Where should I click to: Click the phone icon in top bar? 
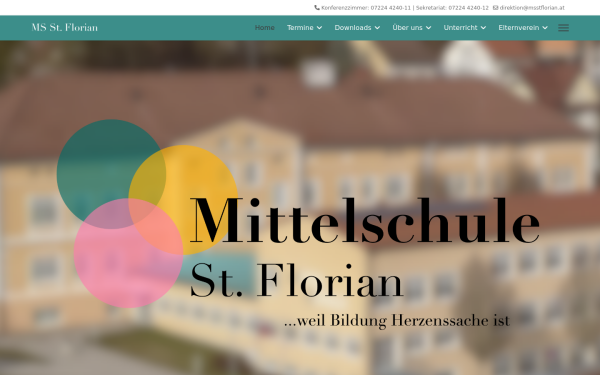[317, 7]
